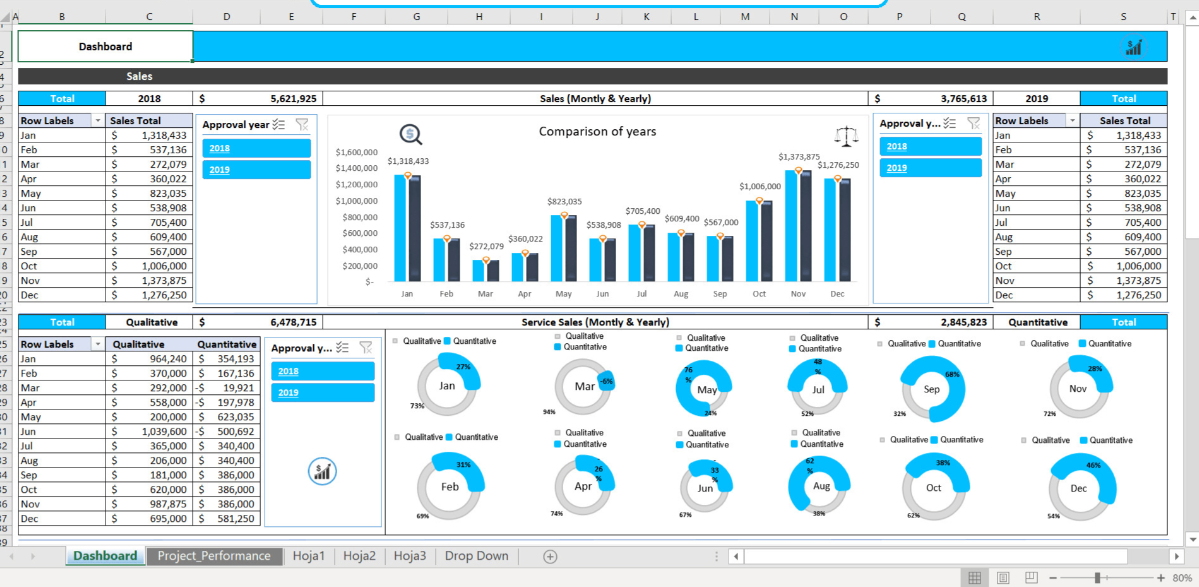Toggle multi-select on the Service Sales slicer
Viewport: 1199px width, 587px height.
[x=343, y=347]
